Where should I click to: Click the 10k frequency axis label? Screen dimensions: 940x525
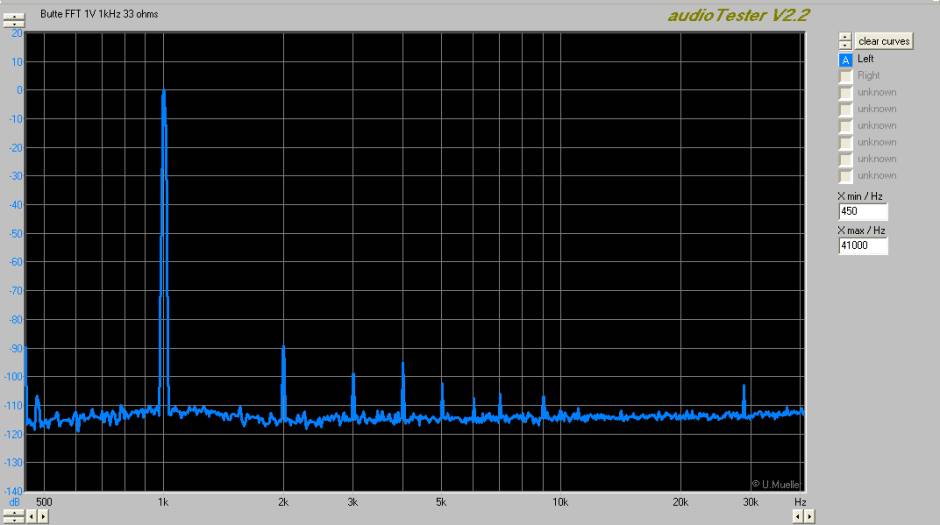(x=560, y=502)
